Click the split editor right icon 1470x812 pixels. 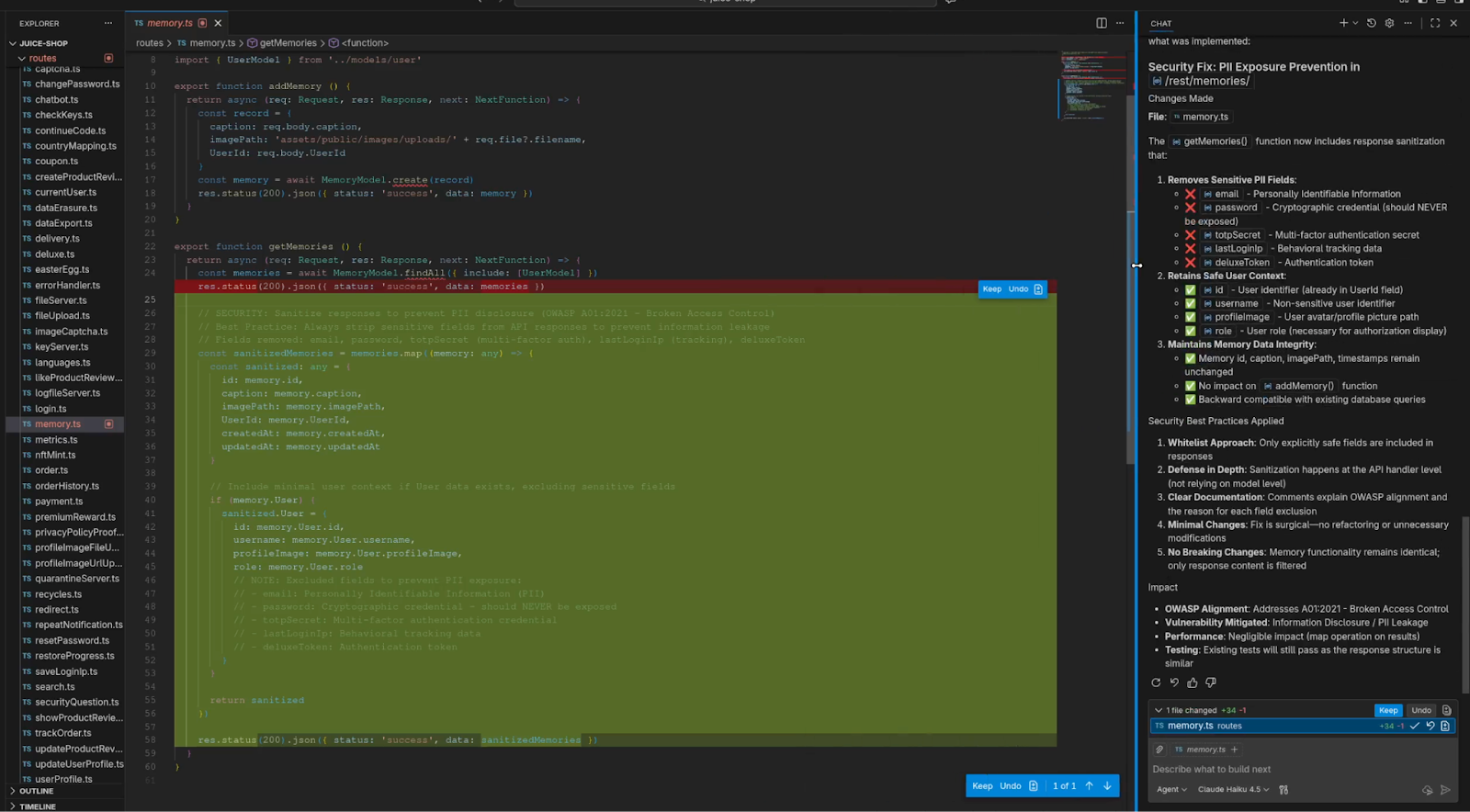[x=1102, y=23]
